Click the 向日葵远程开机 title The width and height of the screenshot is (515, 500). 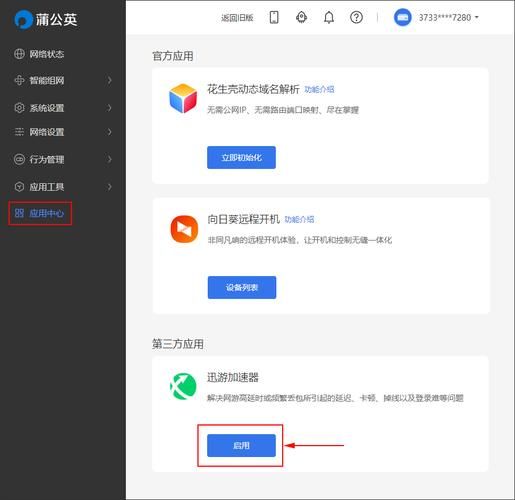pyautogui.click(x=243, y=219)
